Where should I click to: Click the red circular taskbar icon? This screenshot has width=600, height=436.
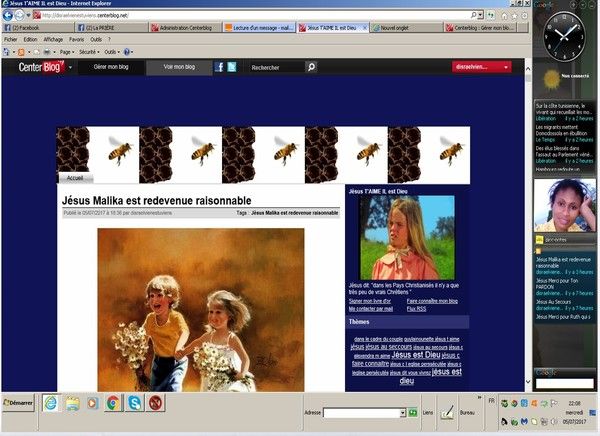[155, 403]
